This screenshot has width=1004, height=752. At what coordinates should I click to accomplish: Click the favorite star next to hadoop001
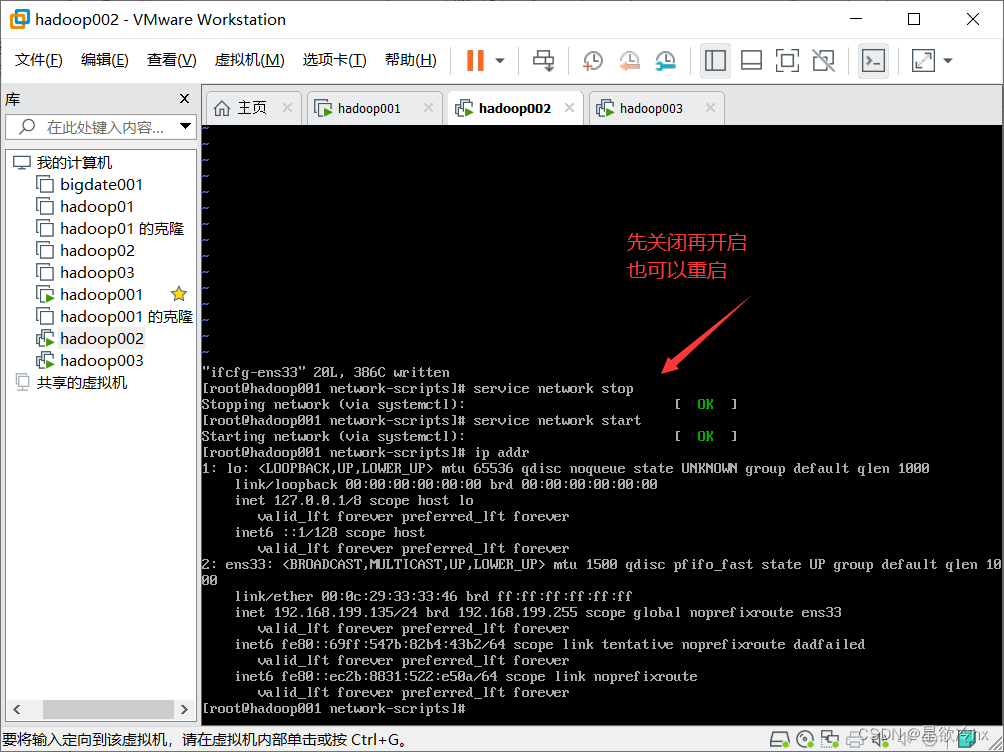click(x=179, y=294)
